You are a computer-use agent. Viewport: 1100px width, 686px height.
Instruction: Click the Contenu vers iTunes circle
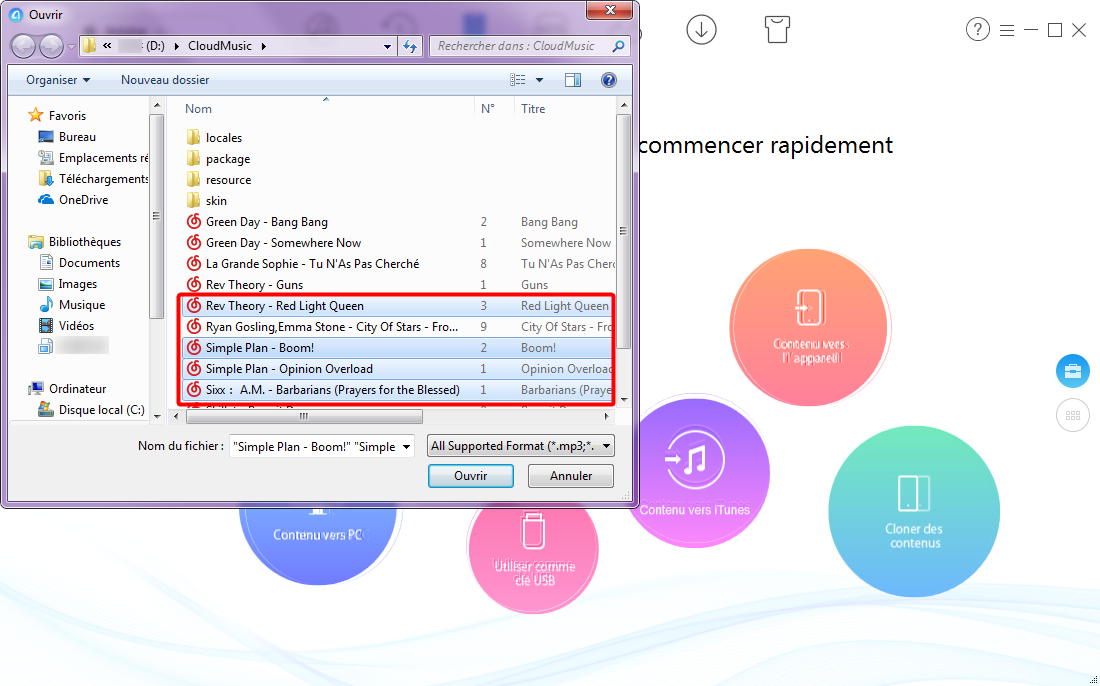point(695,473)
